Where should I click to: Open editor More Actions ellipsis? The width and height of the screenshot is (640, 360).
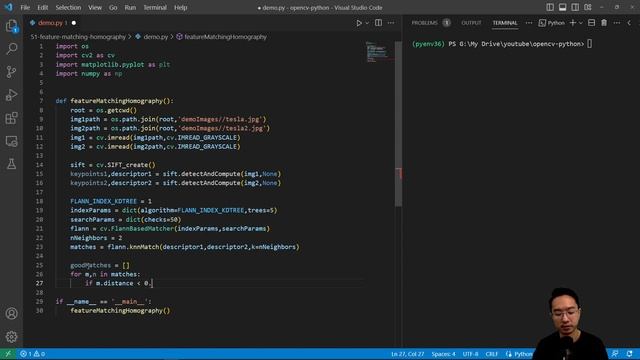coord(391,23)
